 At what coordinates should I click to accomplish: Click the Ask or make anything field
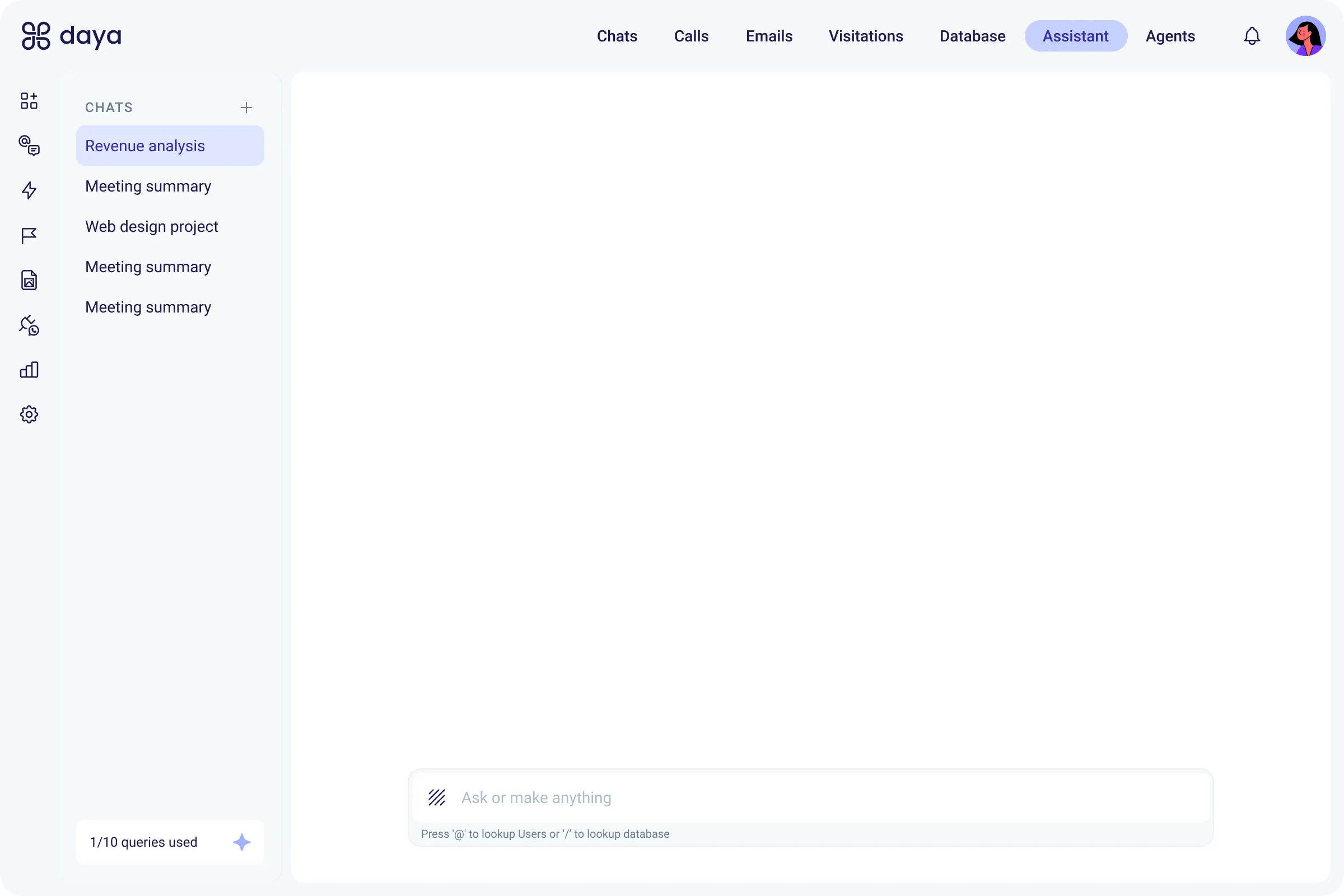(823, 797)
